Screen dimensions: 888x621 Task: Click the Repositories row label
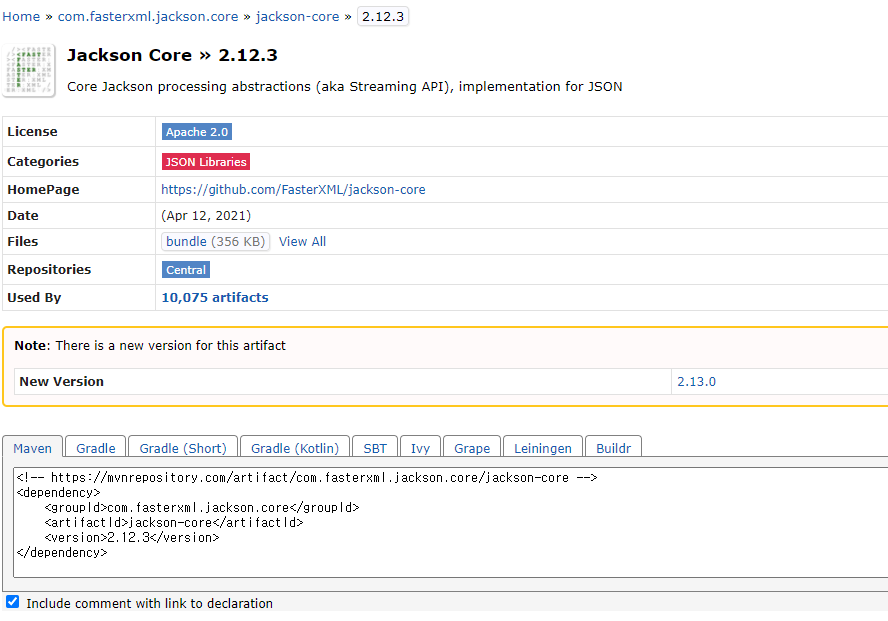pyautogui.click(x=49, y=269)
